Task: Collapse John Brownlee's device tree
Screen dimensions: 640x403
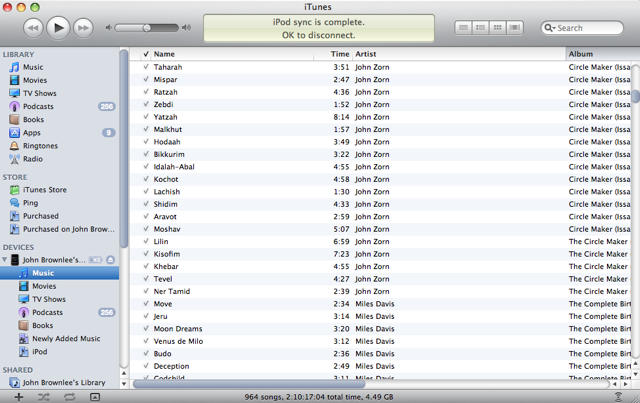Action: 4,260
